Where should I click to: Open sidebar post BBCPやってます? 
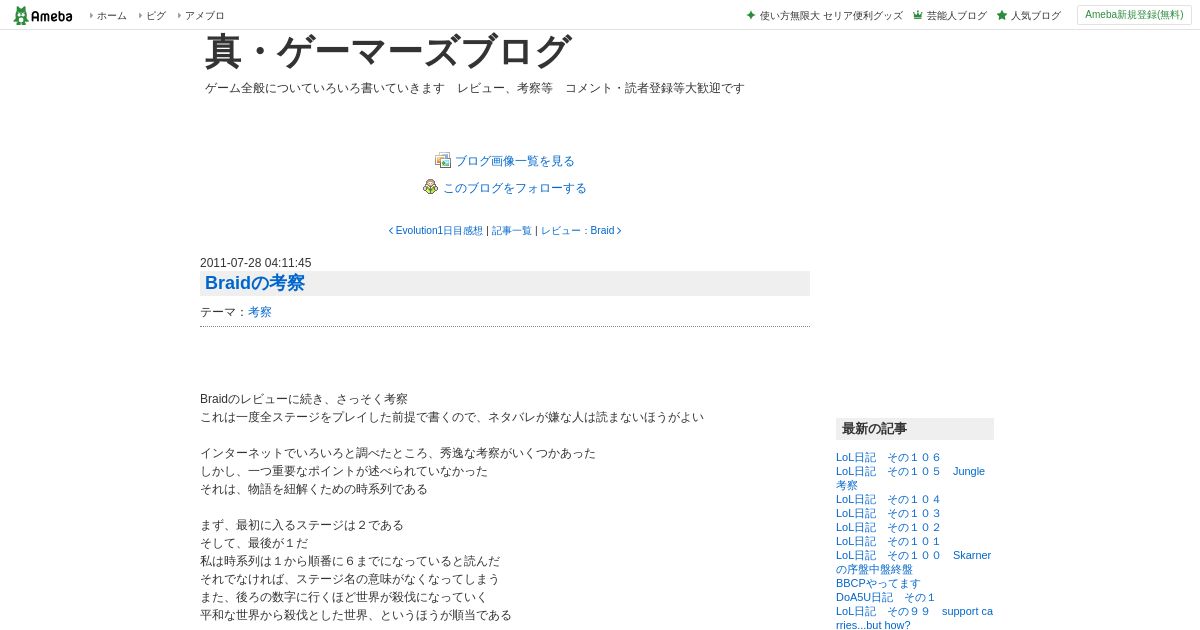[x=878, y=583]
